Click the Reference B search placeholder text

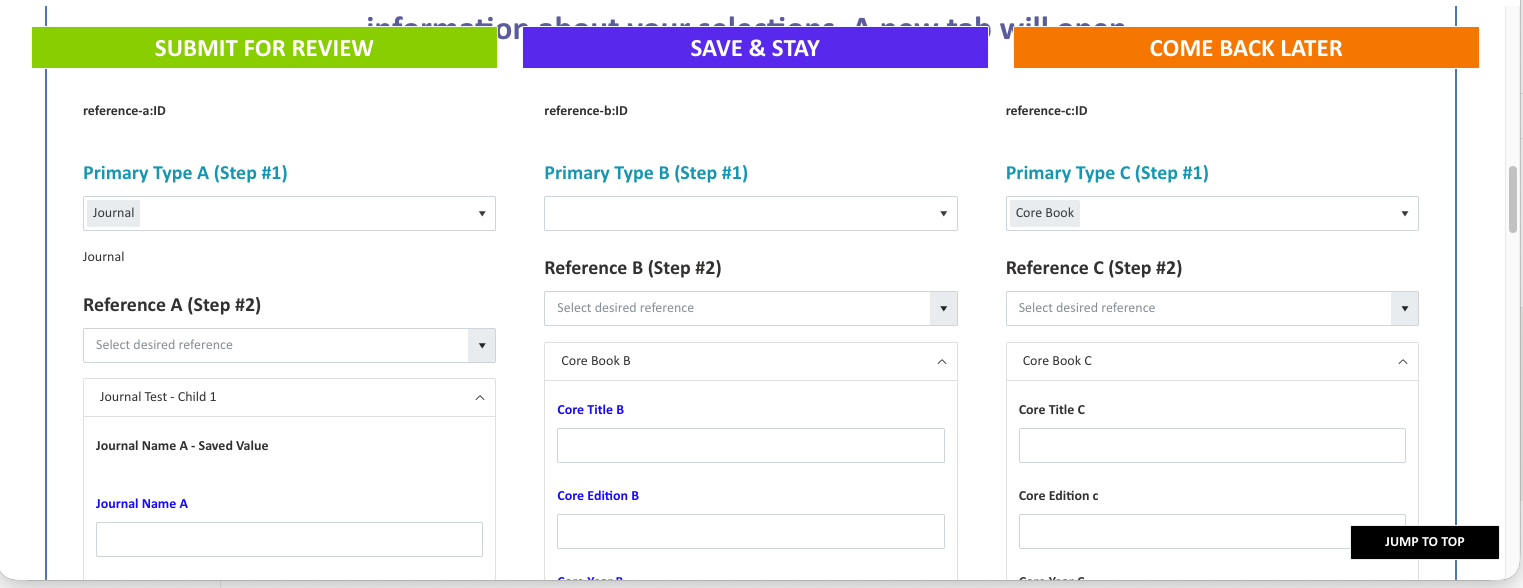click(x=625, y=308)
